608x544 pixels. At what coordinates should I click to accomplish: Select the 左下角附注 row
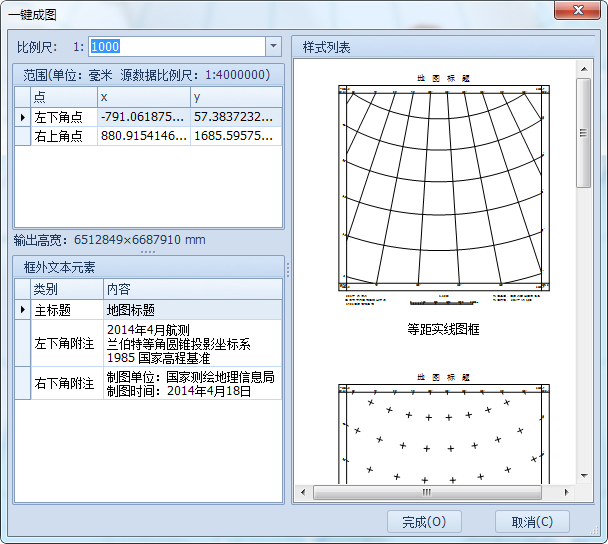(66, 343)
